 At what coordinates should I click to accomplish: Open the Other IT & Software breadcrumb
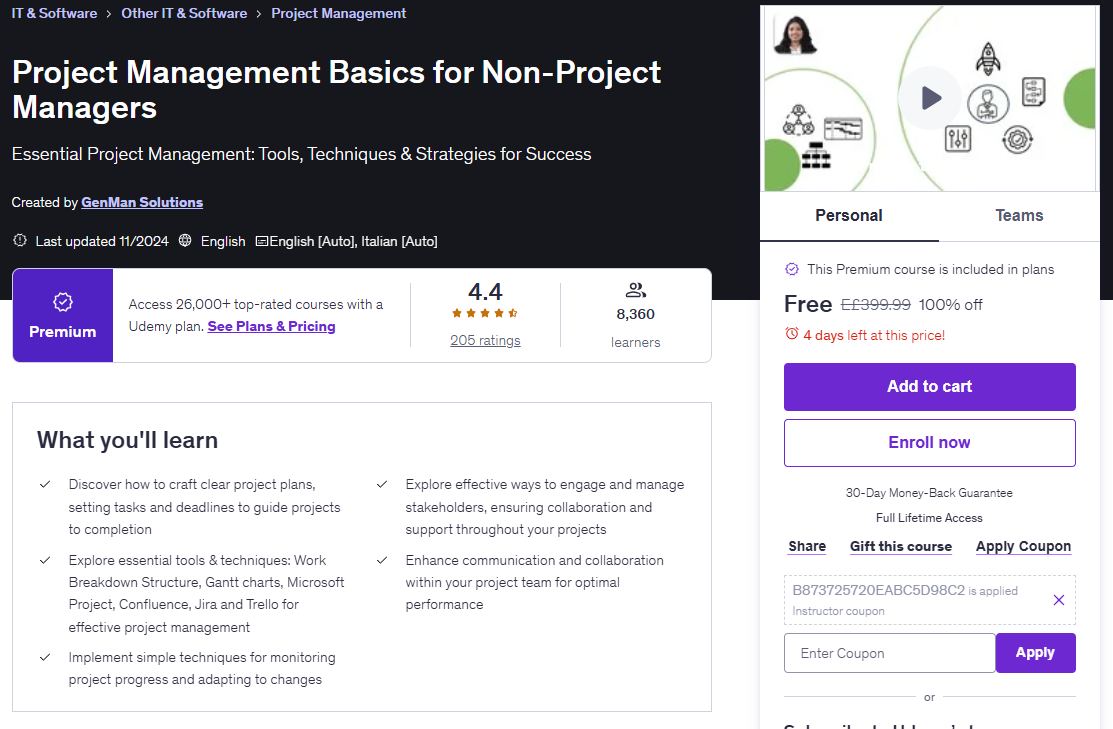pos(184,13)
